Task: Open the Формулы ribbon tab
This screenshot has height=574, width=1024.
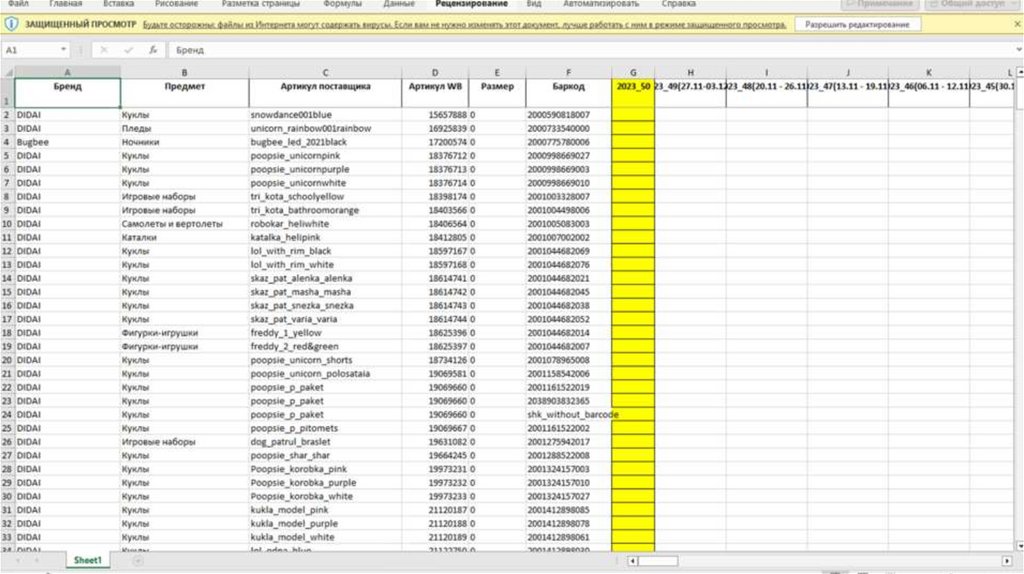Action: (x=342, y=4)
